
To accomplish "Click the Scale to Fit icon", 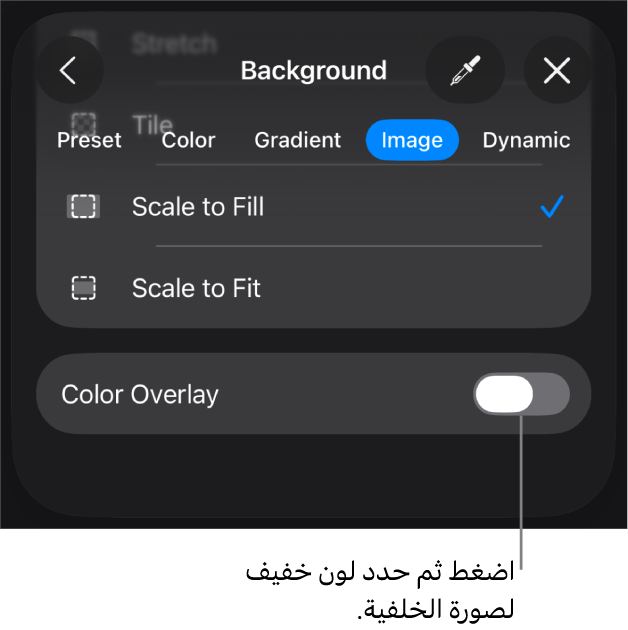I will (x=84, y=289).
